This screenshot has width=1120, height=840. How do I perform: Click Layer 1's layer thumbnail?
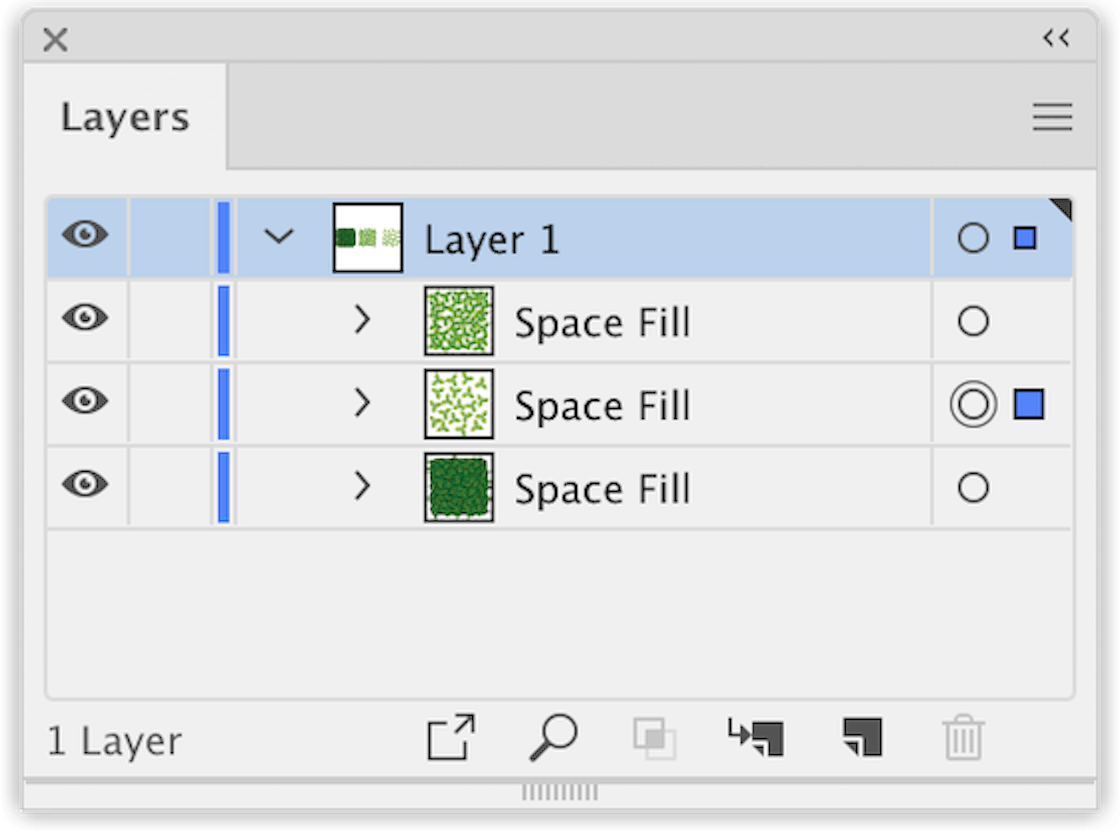coord(367,237)
